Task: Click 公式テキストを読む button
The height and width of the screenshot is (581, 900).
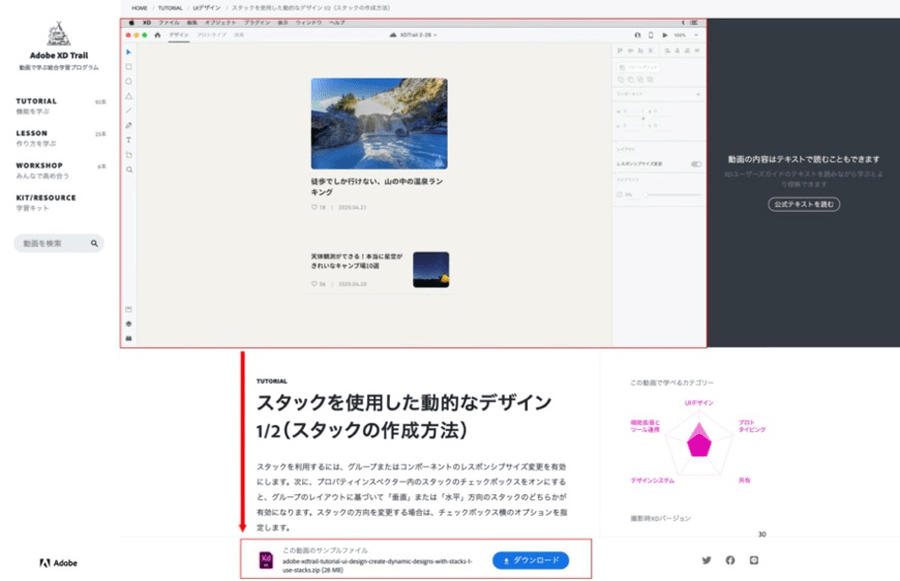Action: tap(804, 204)
